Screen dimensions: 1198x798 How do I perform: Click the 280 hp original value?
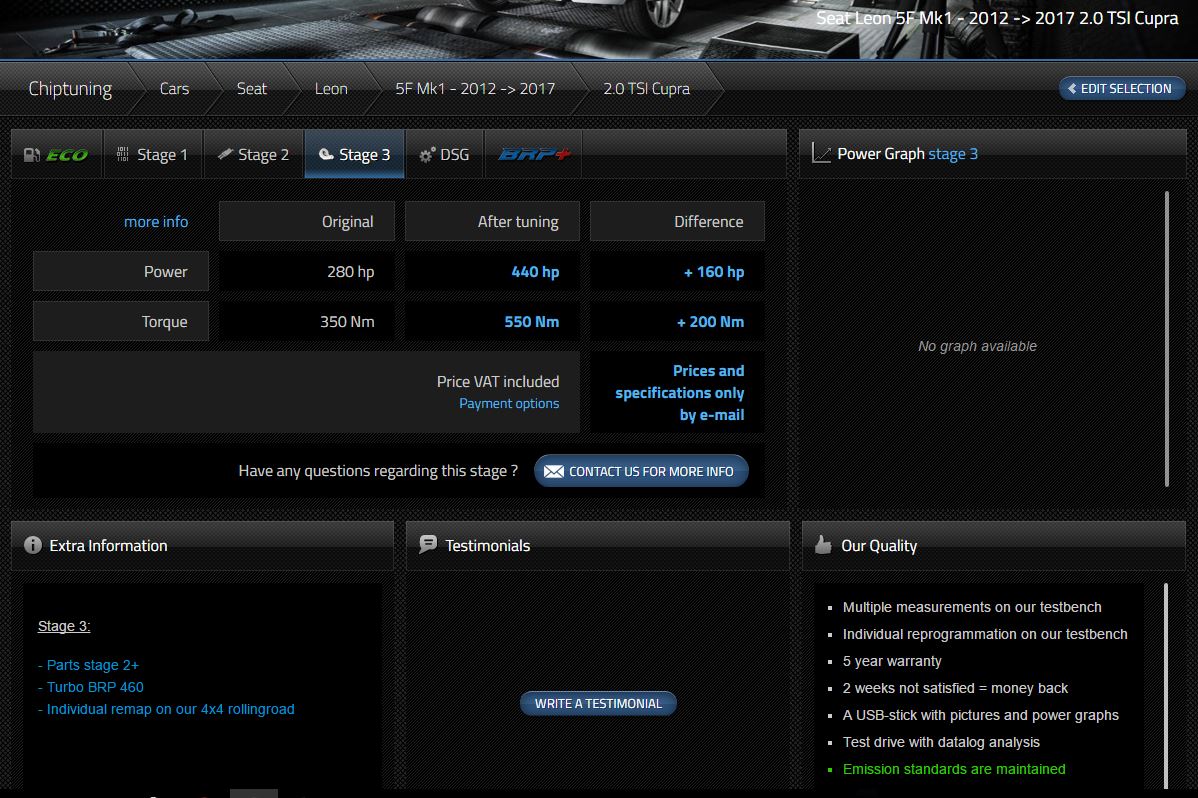click(x=351, y=272)
